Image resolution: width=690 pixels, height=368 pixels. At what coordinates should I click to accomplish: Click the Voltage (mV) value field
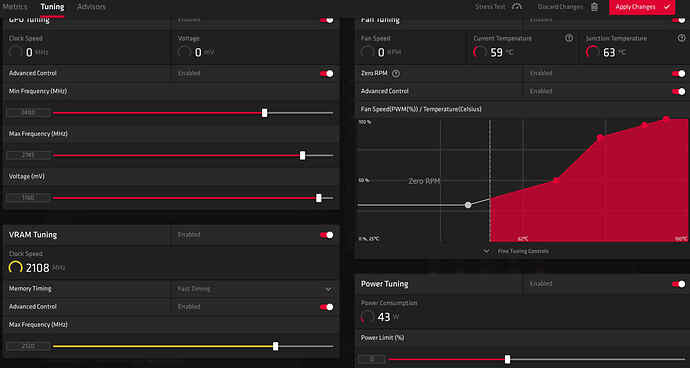(x=29, y=198)
